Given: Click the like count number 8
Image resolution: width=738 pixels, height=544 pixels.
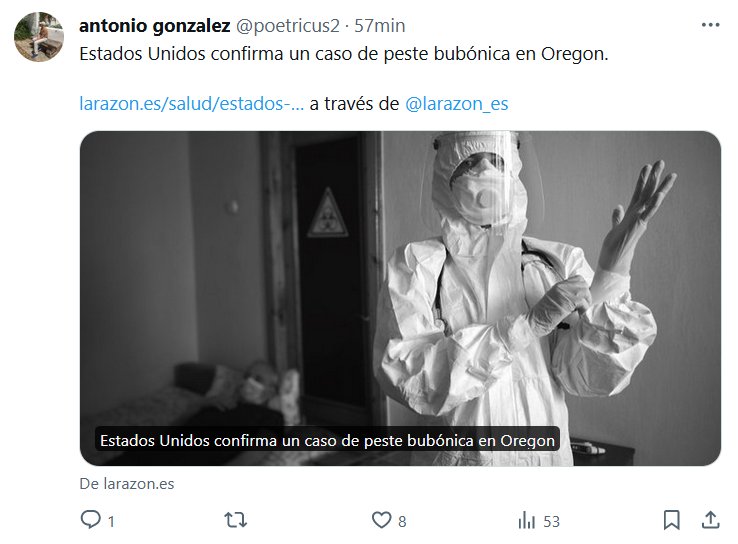Looking at the screenshot, I should pyautogui.click(x=402, y=521).
